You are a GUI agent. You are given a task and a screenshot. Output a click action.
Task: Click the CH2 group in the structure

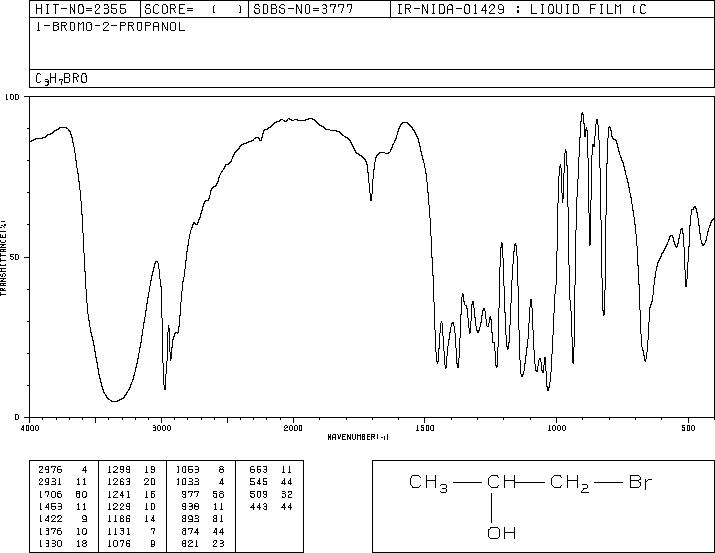[570, 483]
